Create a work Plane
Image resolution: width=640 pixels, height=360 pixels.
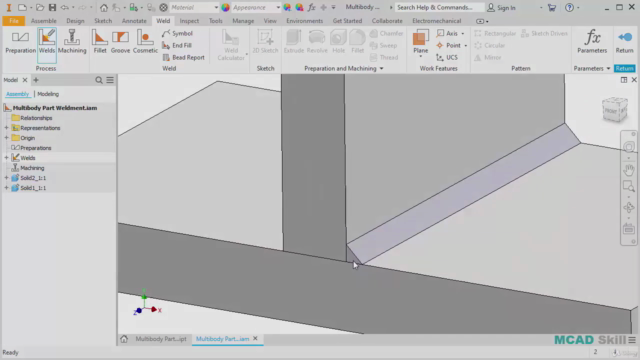click(x=420, y=42)
